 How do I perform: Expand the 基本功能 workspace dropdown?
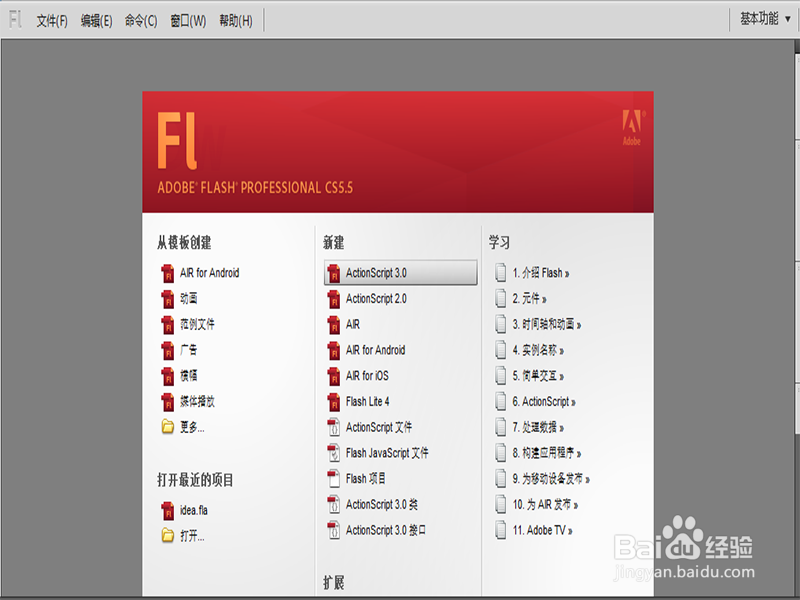(x=765, y=19)
